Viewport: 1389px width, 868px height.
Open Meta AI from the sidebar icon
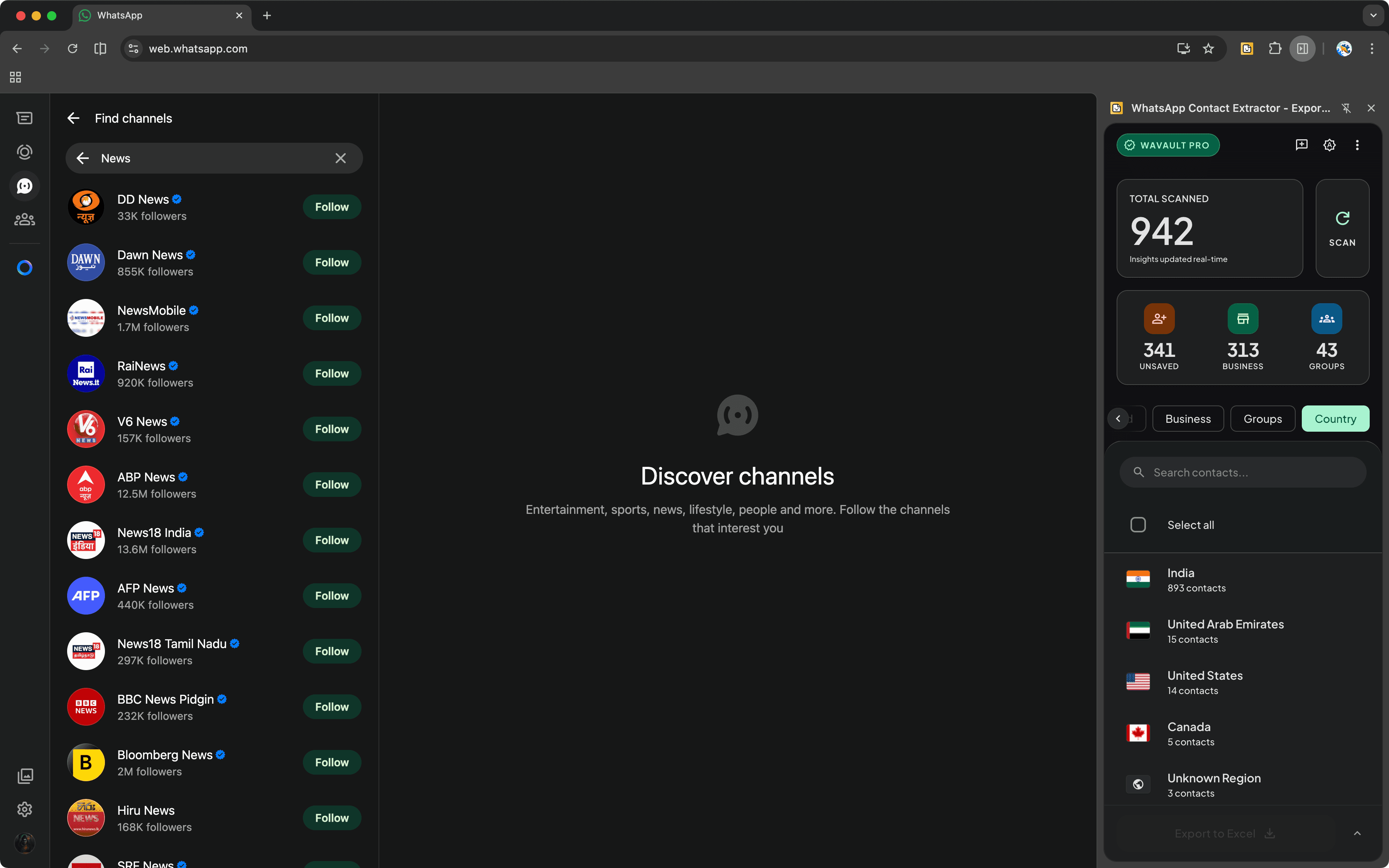24,267
